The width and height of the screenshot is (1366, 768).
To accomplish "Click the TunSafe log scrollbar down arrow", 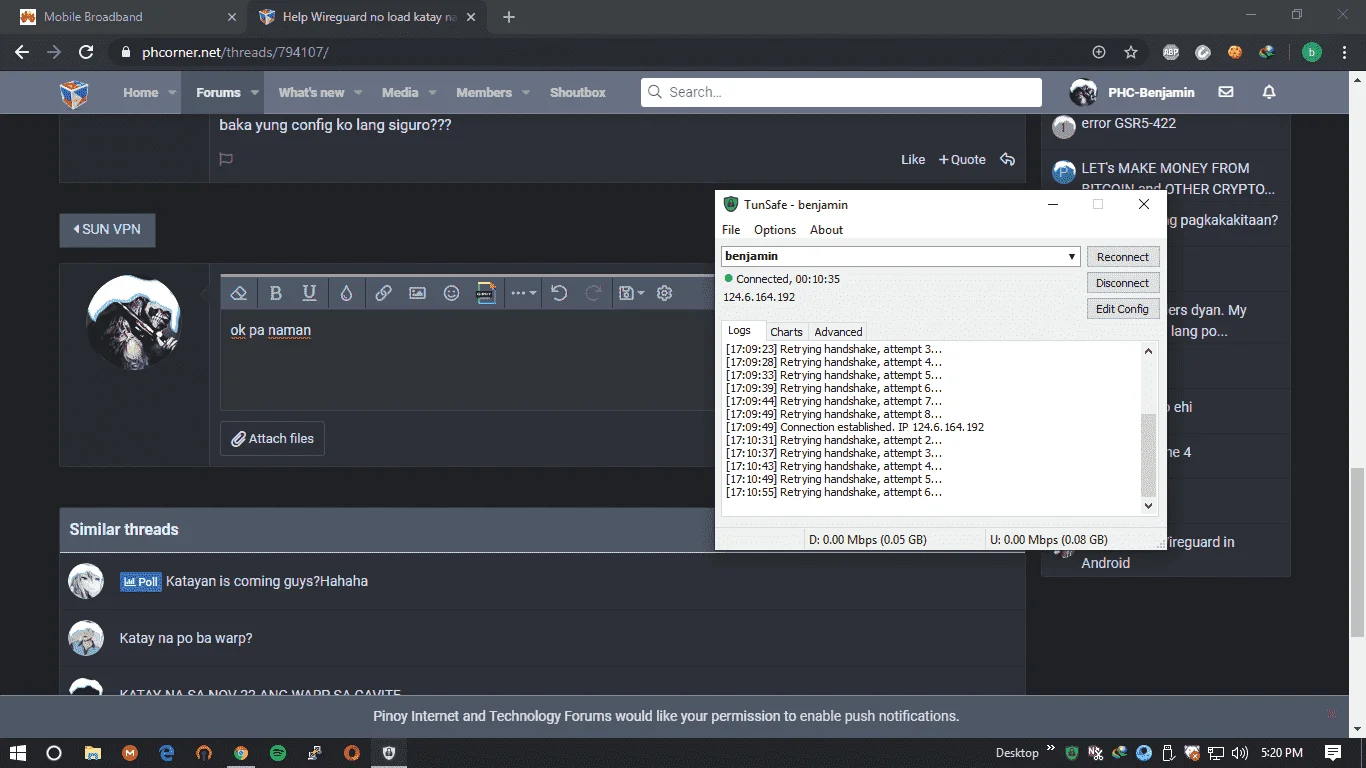I will coord(1148,507).
